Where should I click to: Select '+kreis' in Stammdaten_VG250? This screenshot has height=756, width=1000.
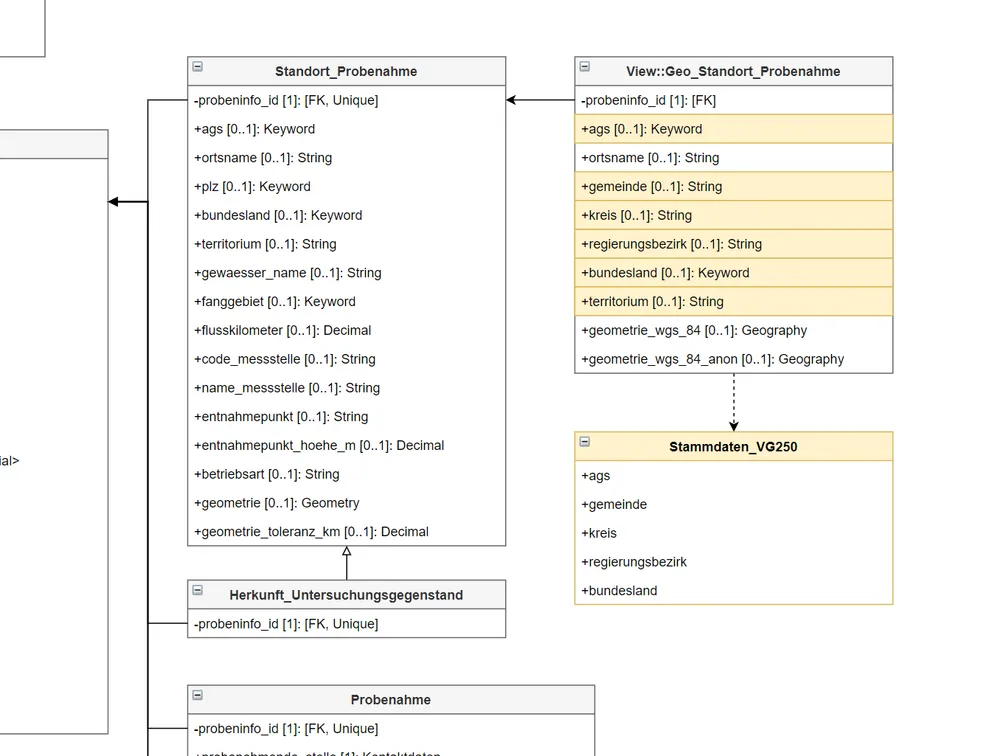(x=733, y=533)
